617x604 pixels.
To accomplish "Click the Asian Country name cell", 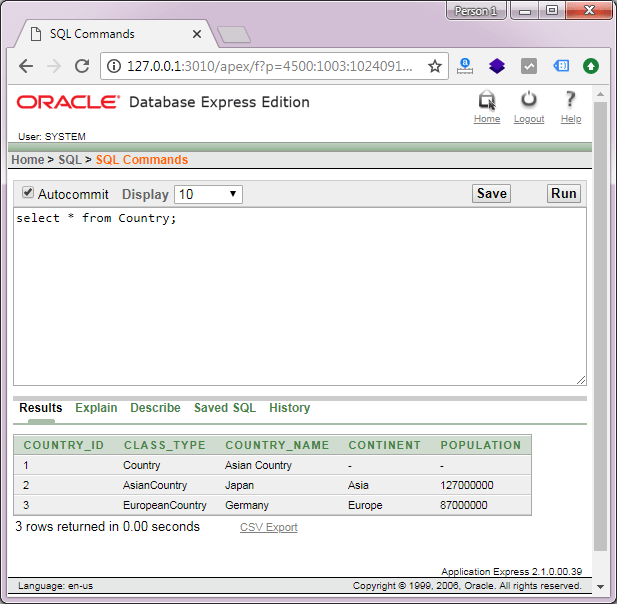I will pos(258,465).
